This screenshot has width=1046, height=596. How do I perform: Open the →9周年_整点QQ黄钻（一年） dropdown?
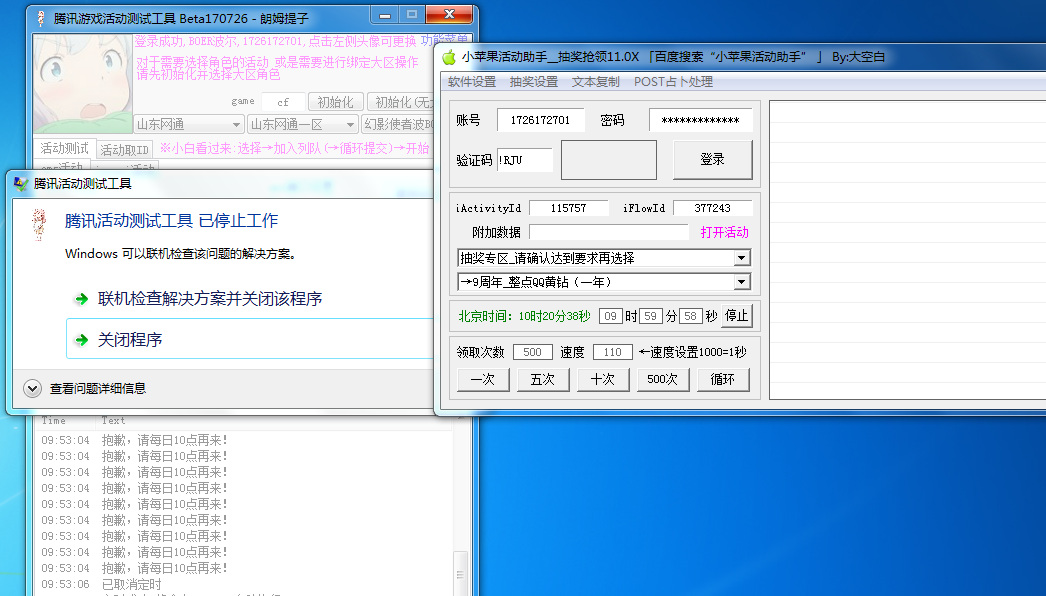pyautogui.click(x=604, y=282)
